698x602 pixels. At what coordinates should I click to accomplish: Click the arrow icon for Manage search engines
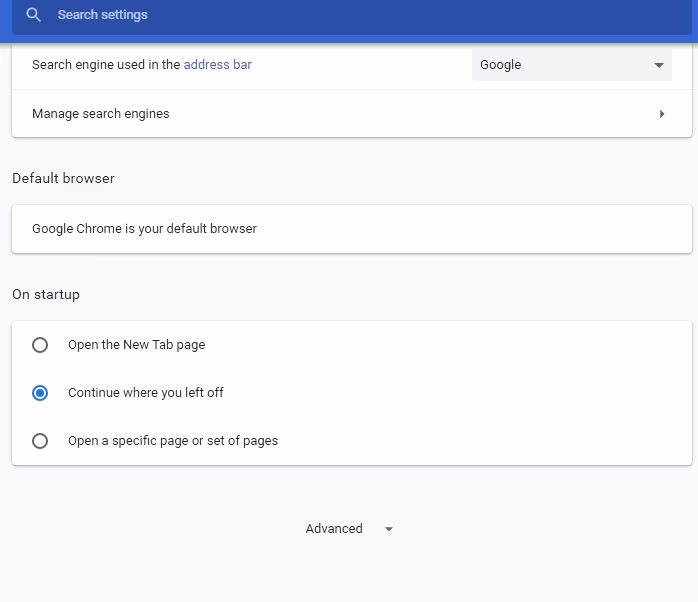(662, 114)
